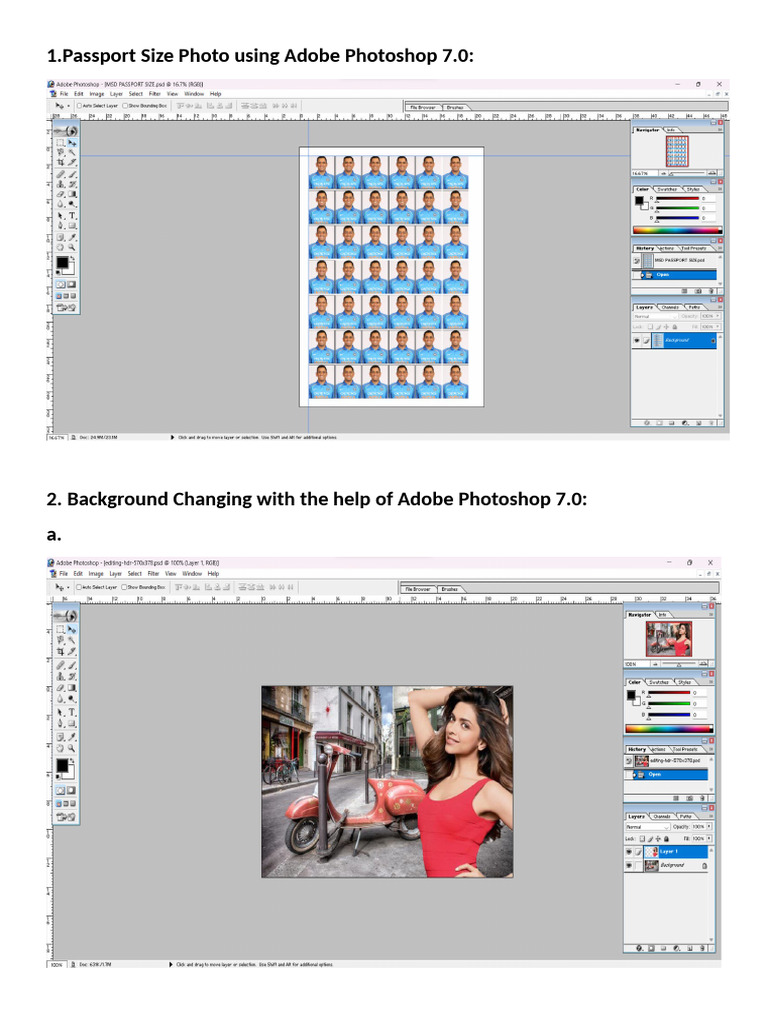Pick the Magic Wand tool in the MSD PASSPORT SIZE window
The width and height of the screenshot is (768, 1024).
72,152
